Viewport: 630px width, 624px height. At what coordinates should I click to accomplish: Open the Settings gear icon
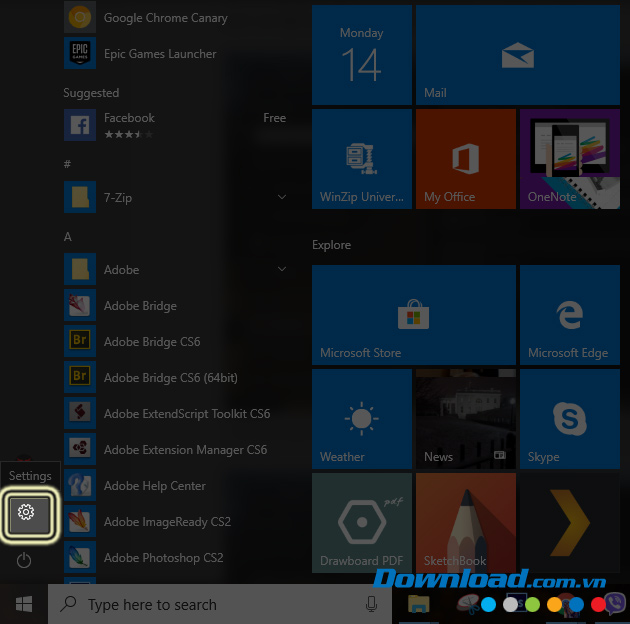pyautogui.click(x=26, y=512)
